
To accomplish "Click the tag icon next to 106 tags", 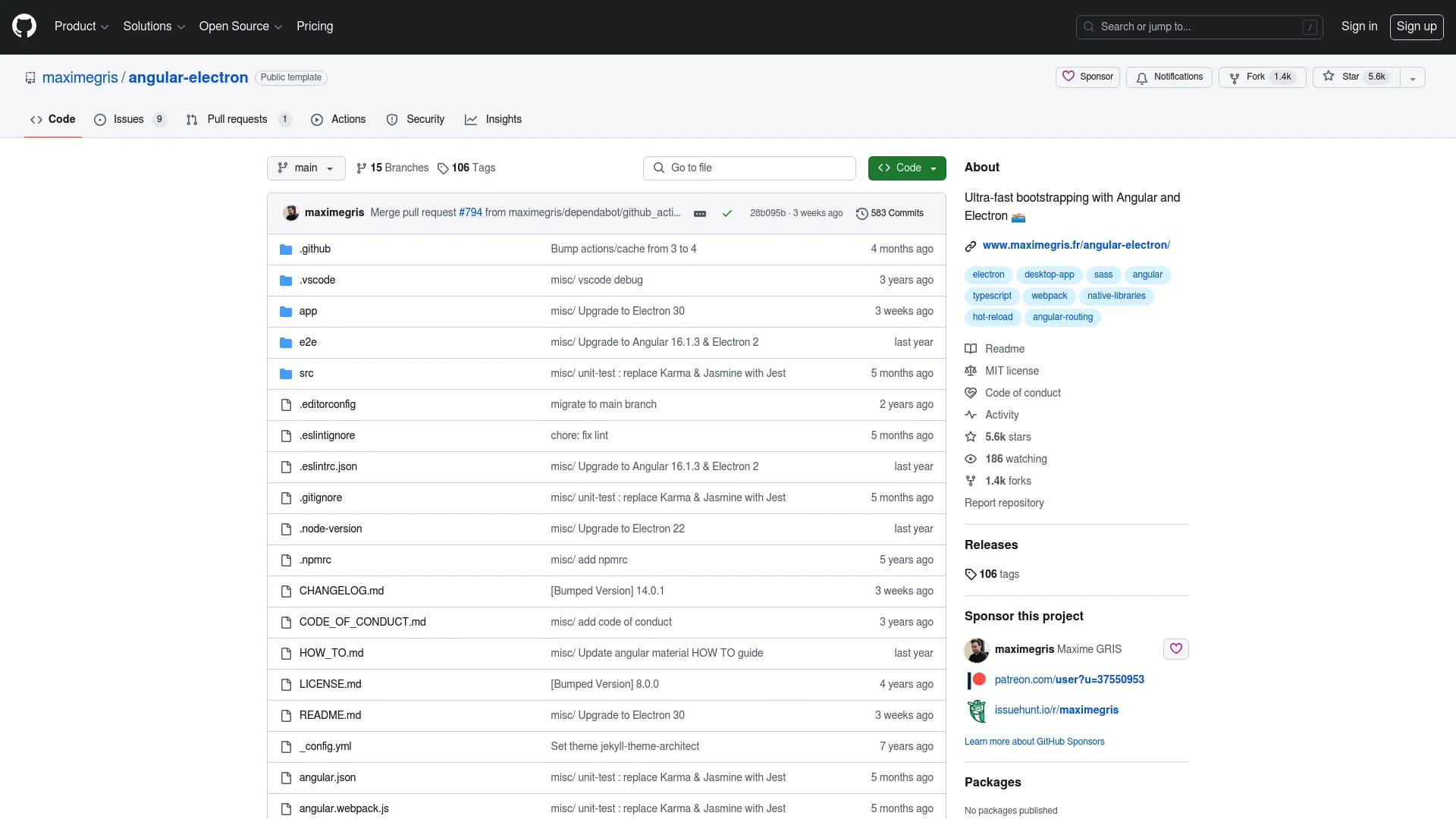I will [971, 575].
